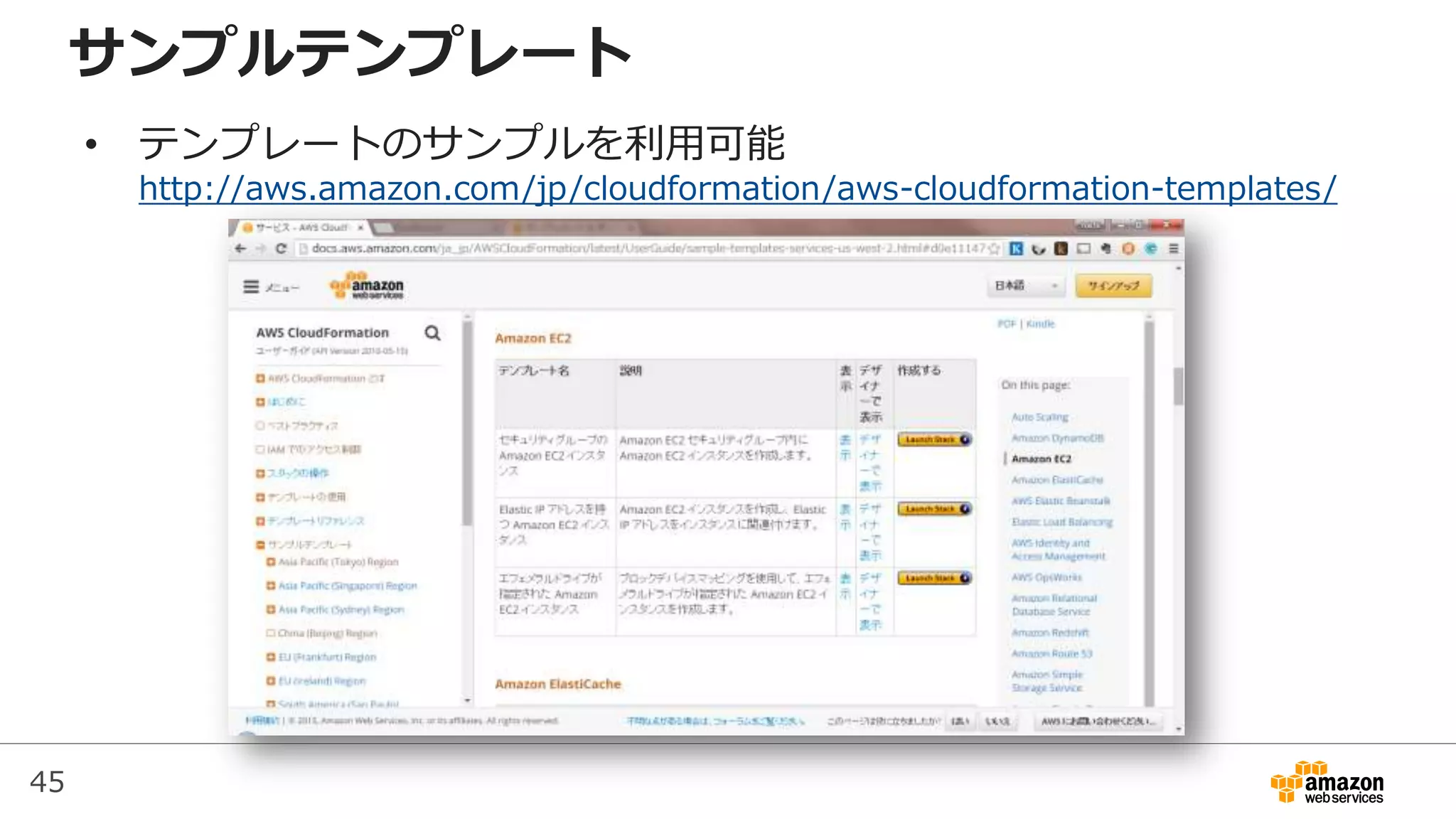Open the aws.amazon.com cloudformation templates URL on the slide
Screen dimensions: 1456x819
pyautogui.click(x=737, y=189)
